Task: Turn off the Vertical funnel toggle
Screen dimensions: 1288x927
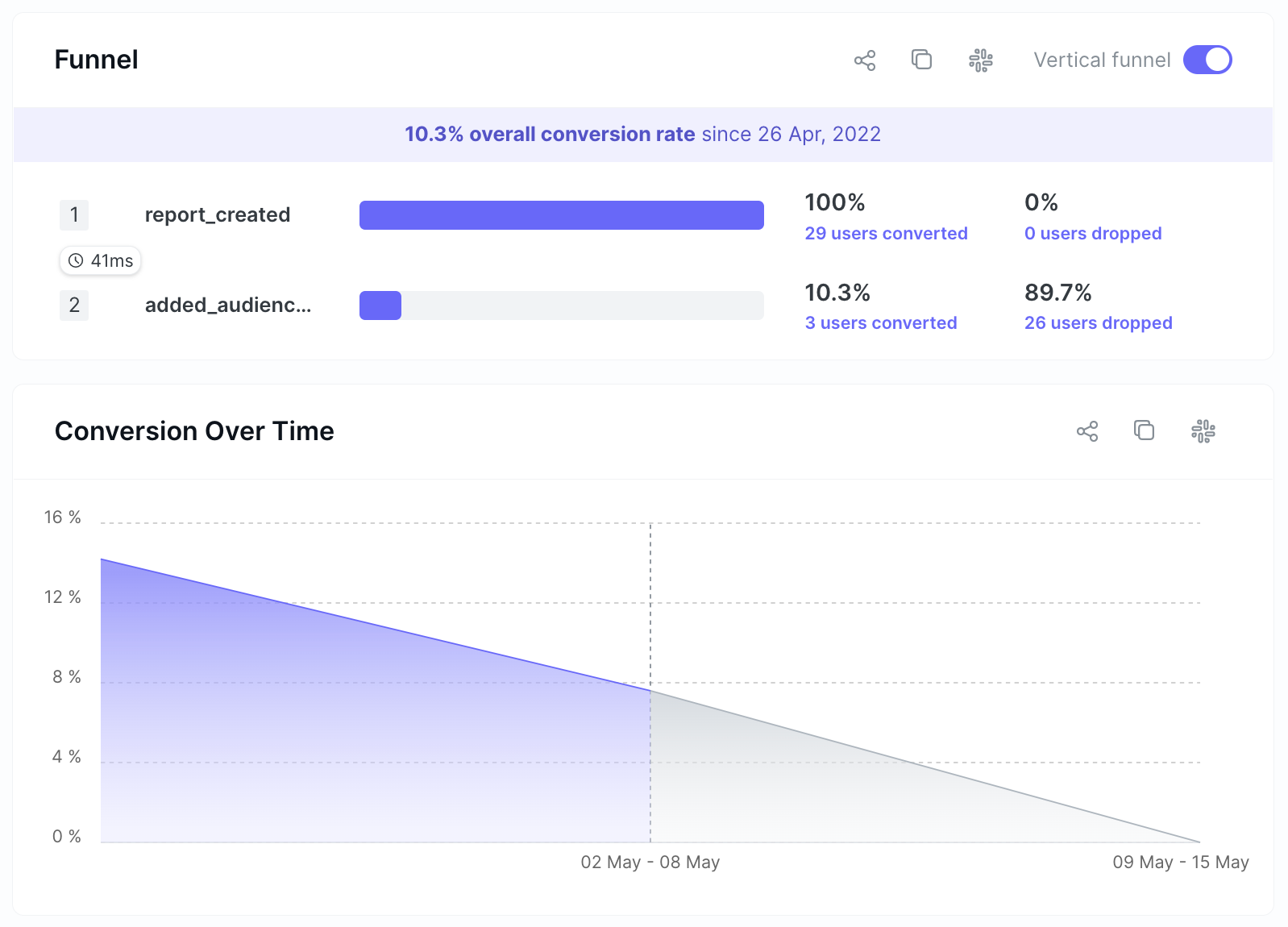Action: (1207, 60)
